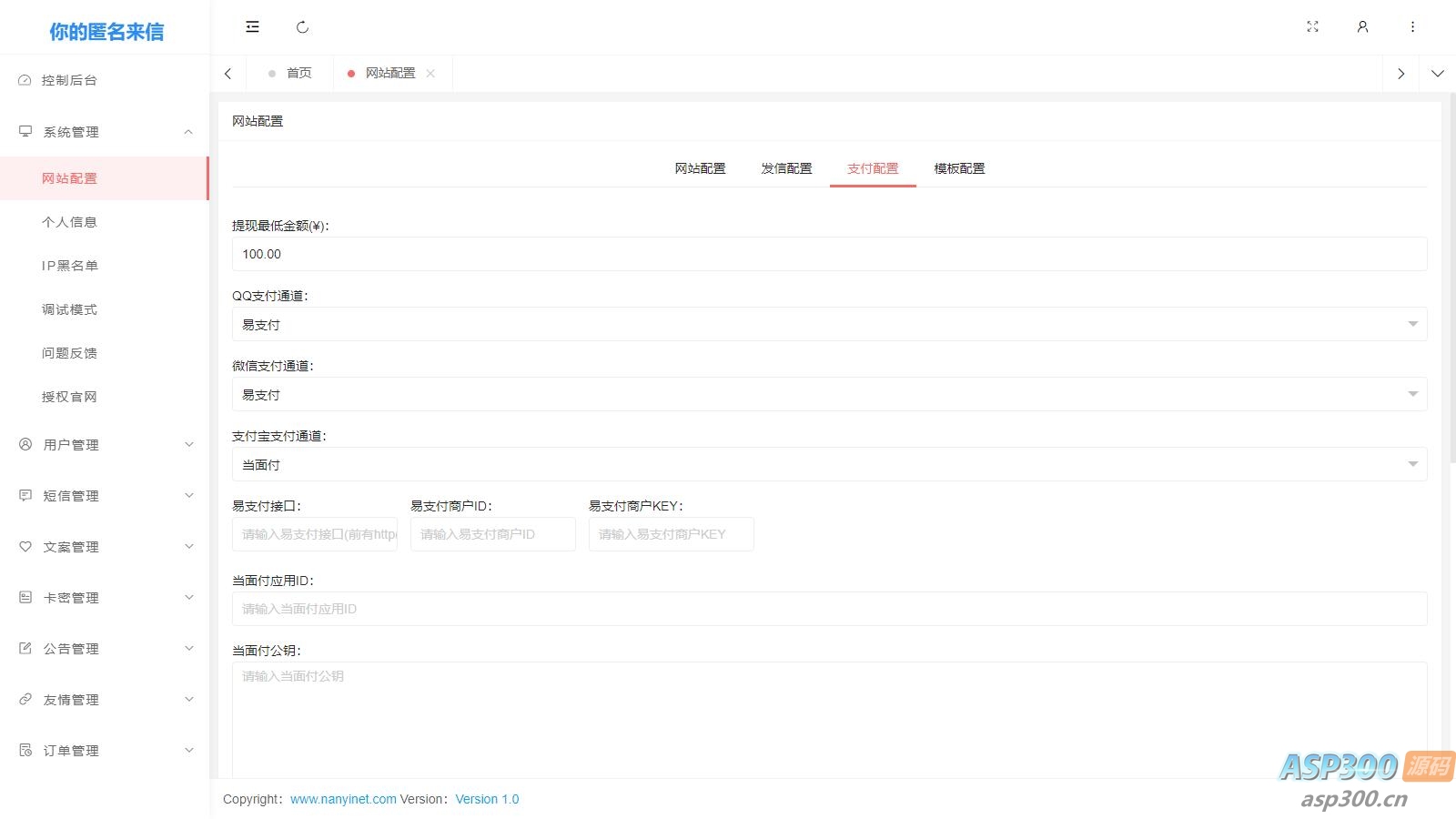The width and height of the screenshot is (1456, 819).
Task: Click the refresh page icon
Action: point(302,27)
